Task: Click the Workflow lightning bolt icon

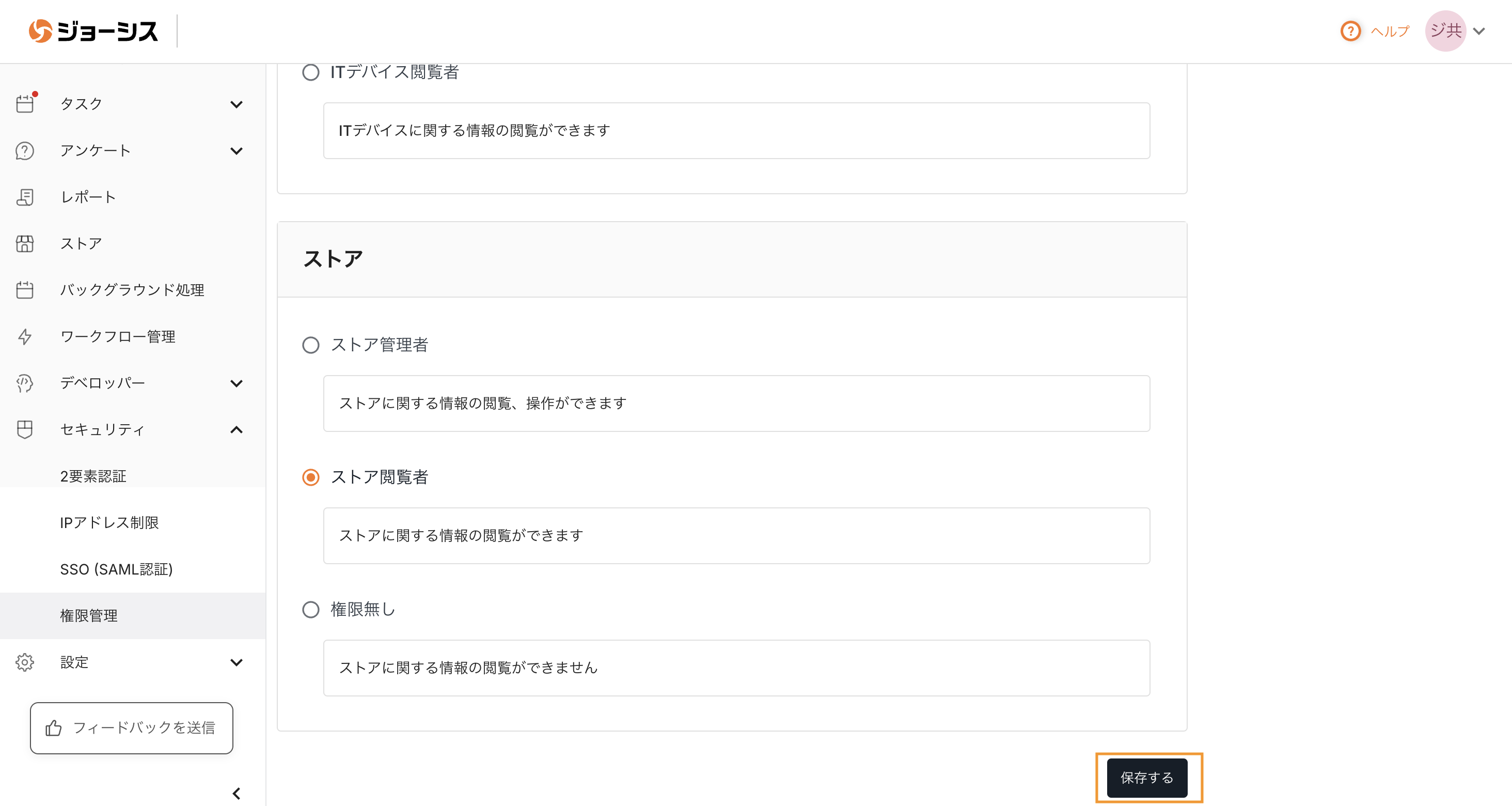Action: (25, 337)
